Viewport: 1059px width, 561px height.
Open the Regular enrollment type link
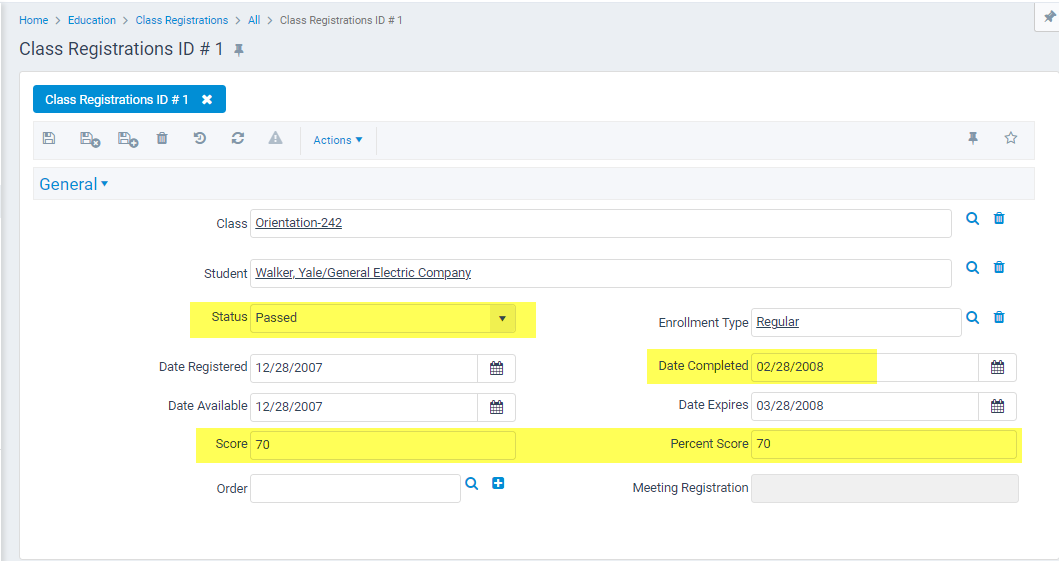point(777,322)
